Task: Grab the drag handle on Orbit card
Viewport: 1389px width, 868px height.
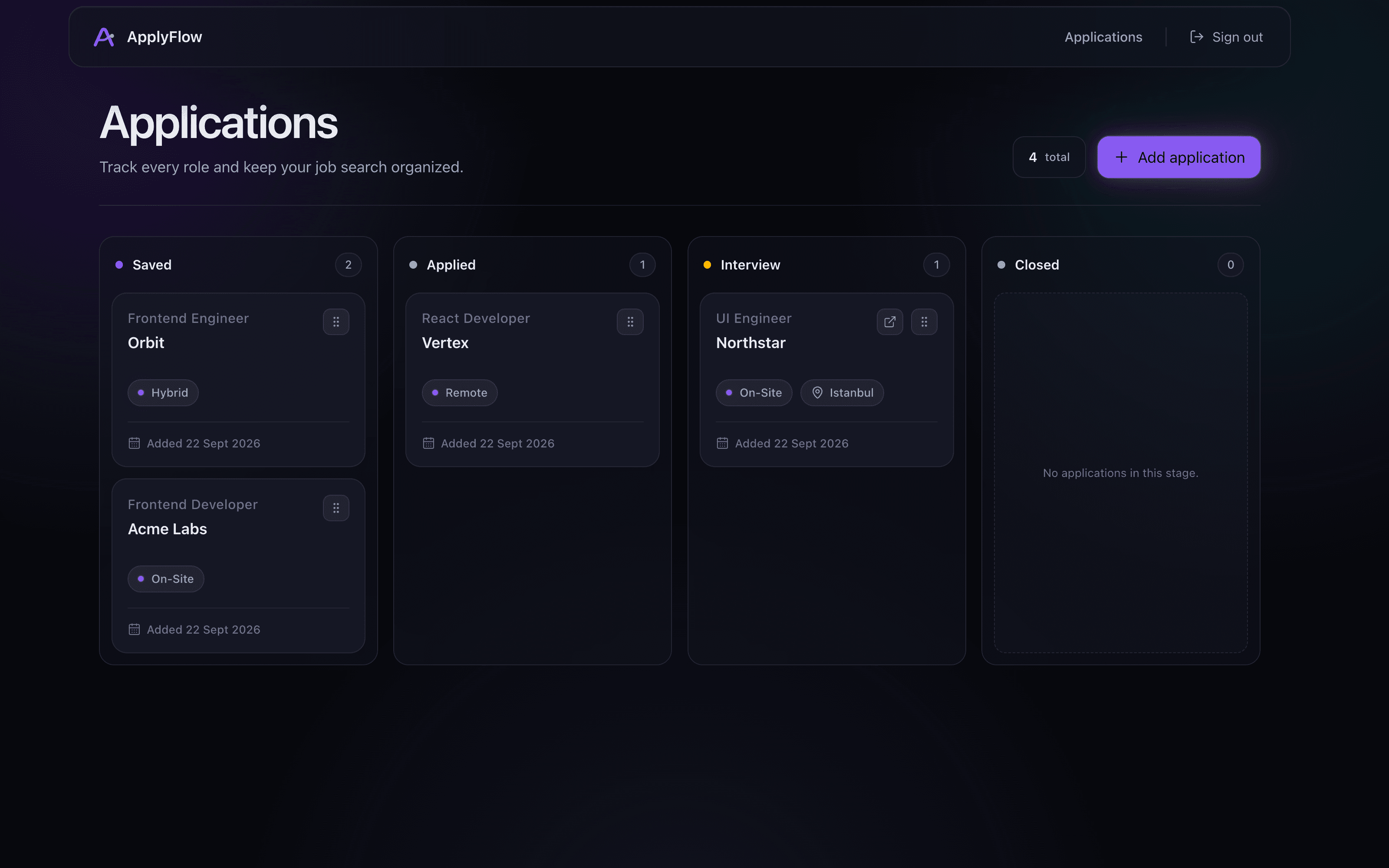Action: click(x=336, y=322)
